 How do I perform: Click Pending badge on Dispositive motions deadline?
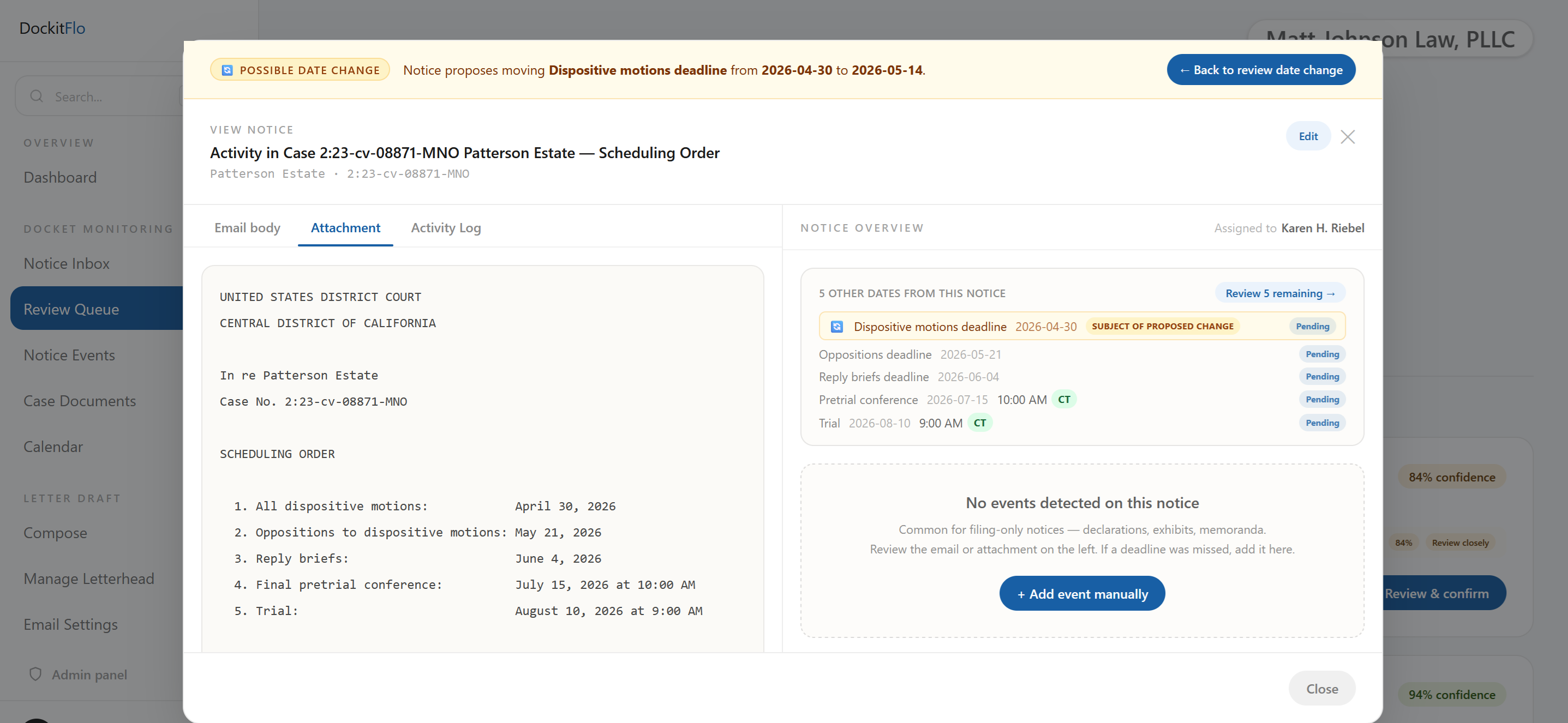click(x=1312, y=327)
